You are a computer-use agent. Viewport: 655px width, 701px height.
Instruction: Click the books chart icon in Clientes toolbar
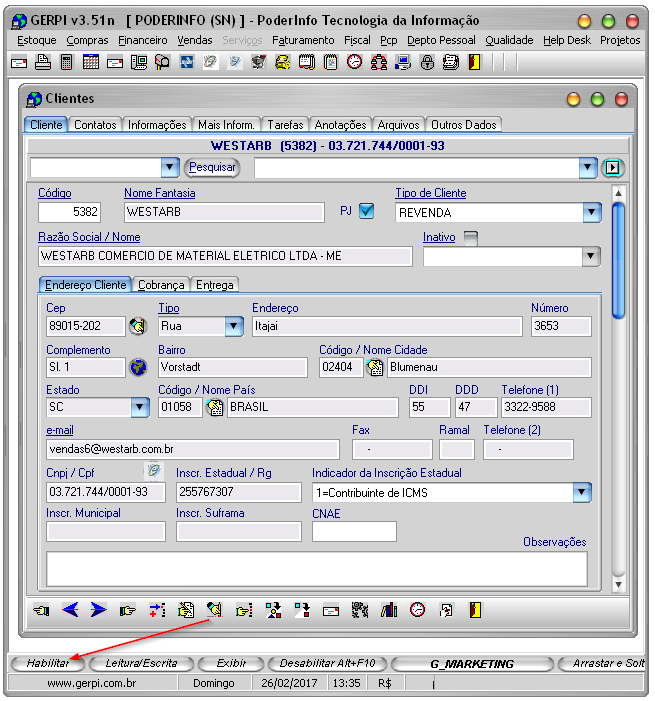tap(389, 610)
